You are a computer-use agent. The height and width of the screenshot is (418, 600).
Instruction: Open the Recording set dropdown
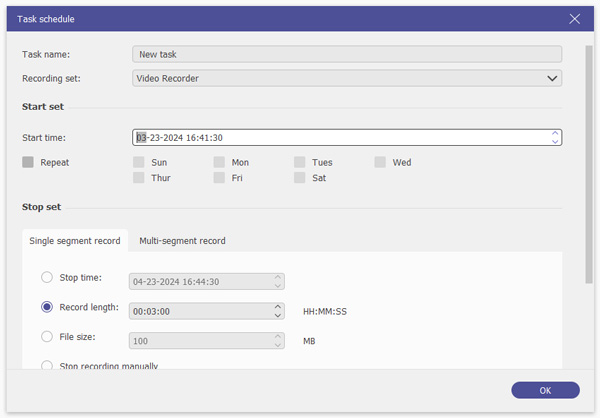click(x=551, y=78)
